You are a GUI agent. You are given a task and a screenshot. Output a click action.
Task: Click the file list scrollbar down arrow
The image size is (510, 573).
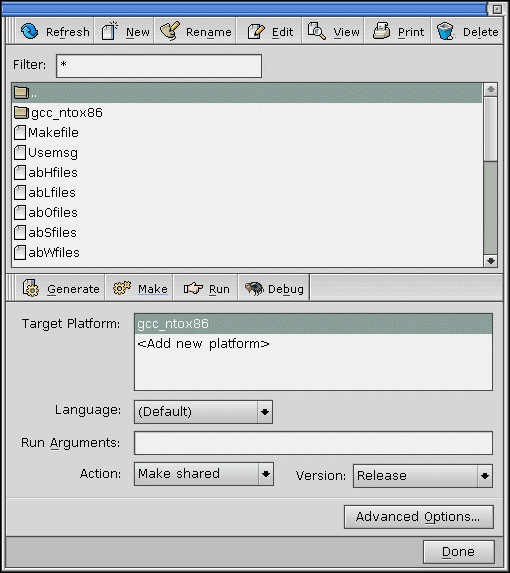(491, 261)
